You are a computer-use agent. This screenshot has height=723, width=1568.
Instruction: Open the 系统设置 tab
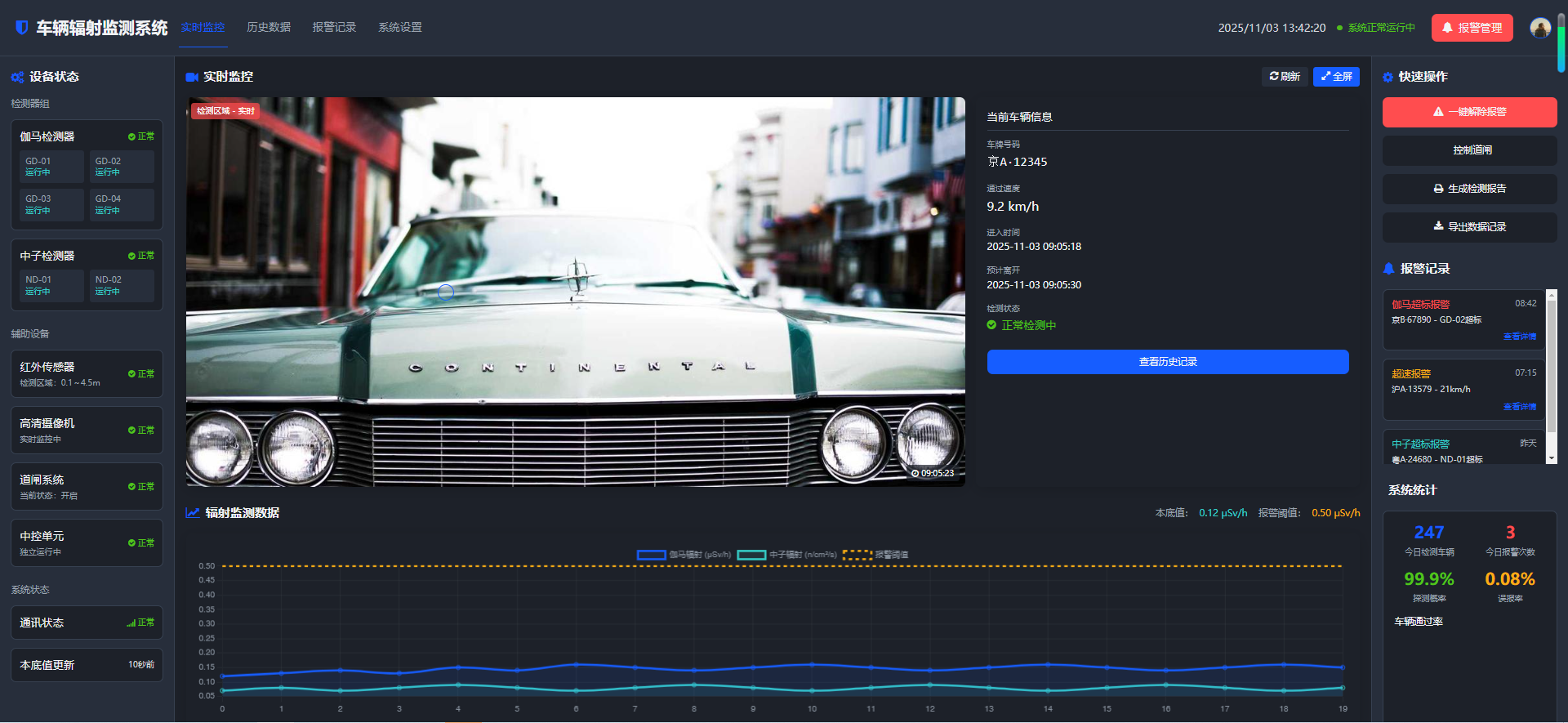[400, 28]
